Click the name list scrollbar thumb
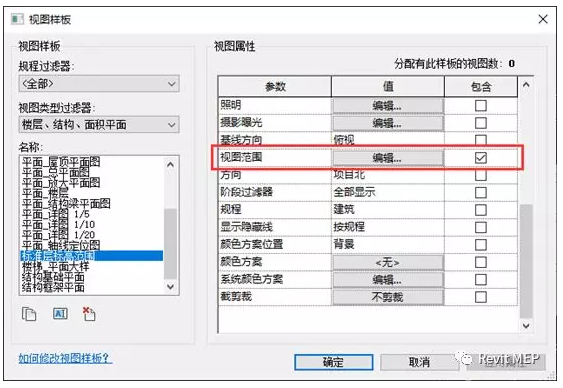The image size is (563, 388). [x=171, y=243]
